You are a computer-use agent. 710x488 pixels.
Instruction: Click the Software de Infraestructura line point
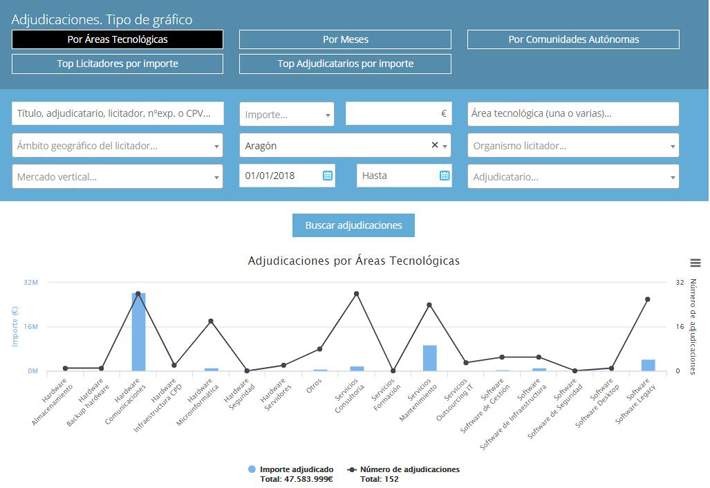coord(538,357)
